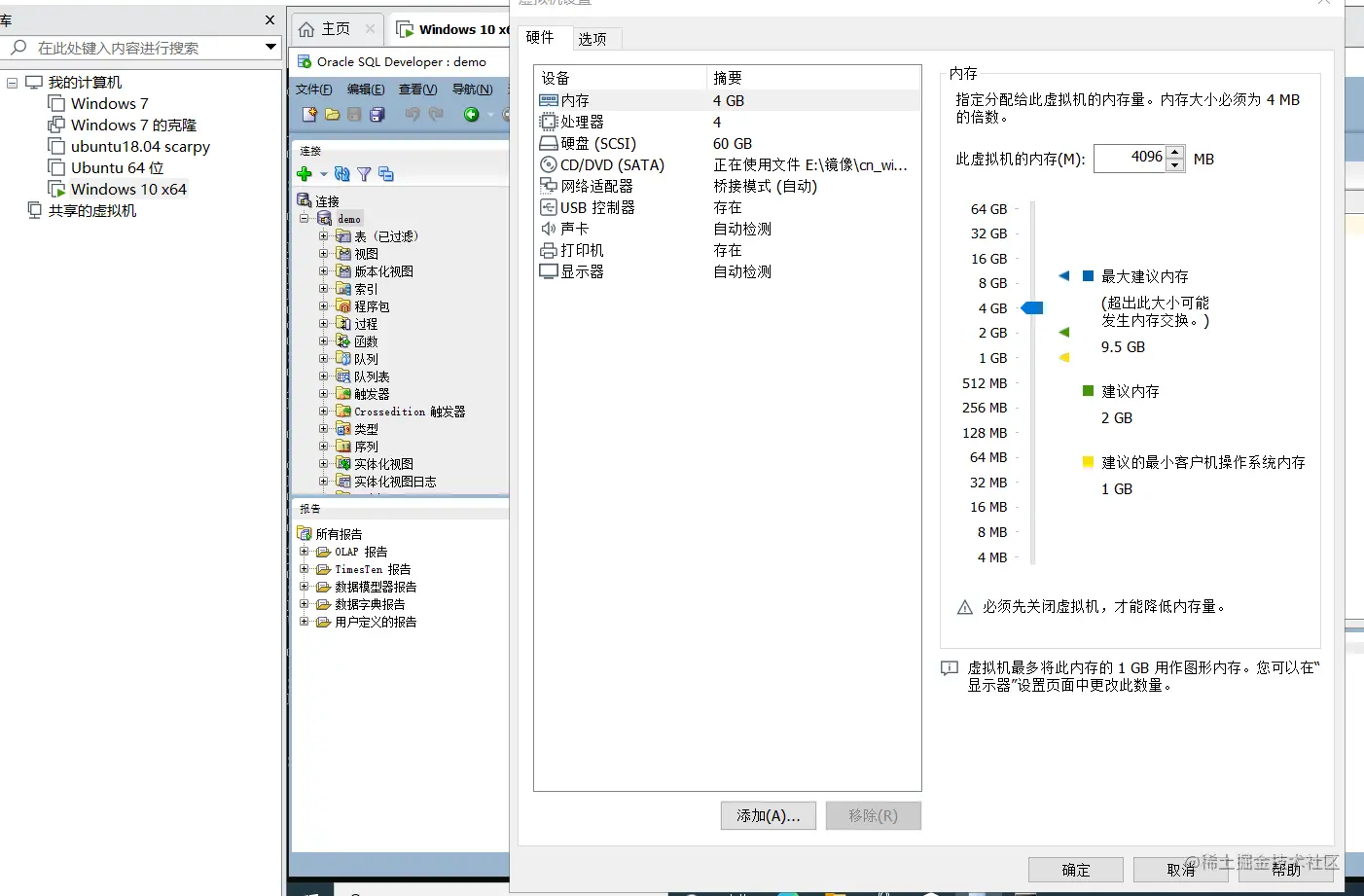The image size is (1364, 896).
Task: Click the refresh icon in the 连接 panel
Action: (x=341, y=174)
